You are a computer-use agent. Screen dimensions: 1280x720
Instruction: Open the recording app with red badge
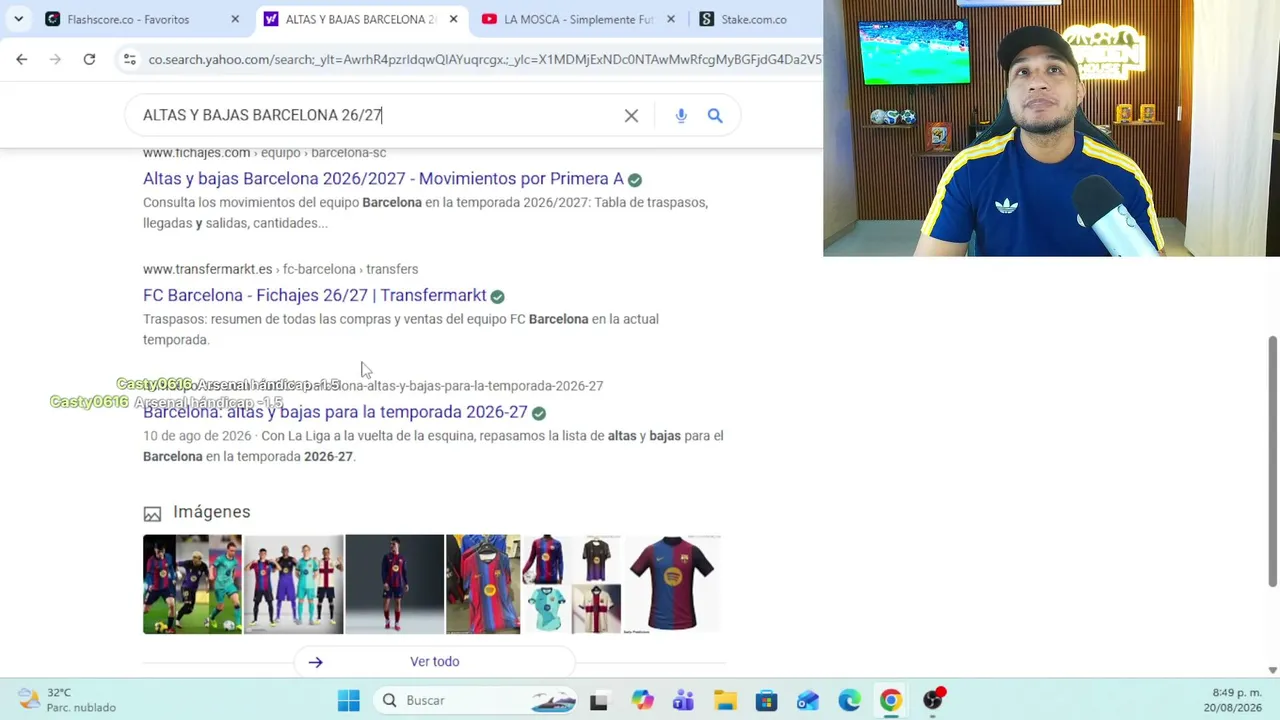932,700
